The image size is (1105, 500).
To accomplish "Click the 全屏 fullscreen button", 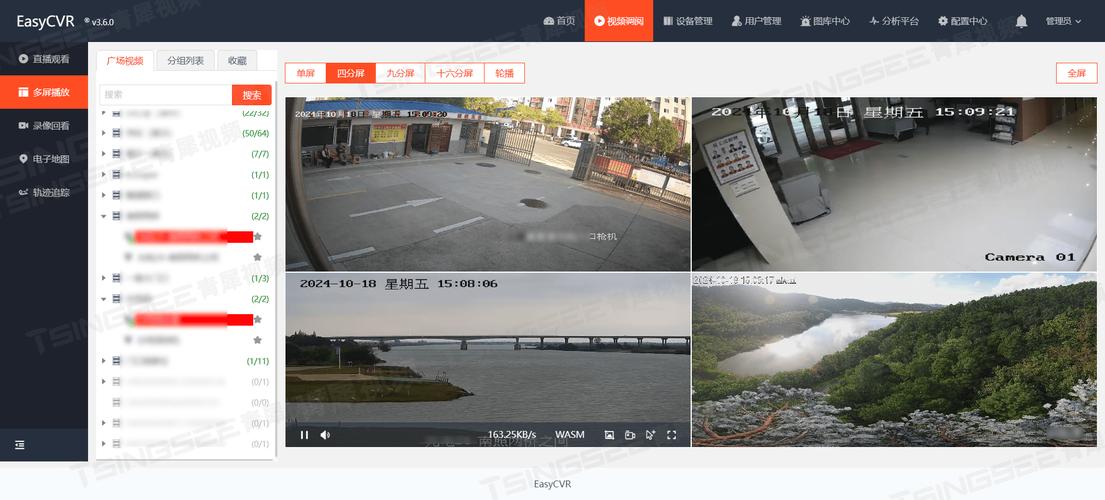I will pos(1076,73).
